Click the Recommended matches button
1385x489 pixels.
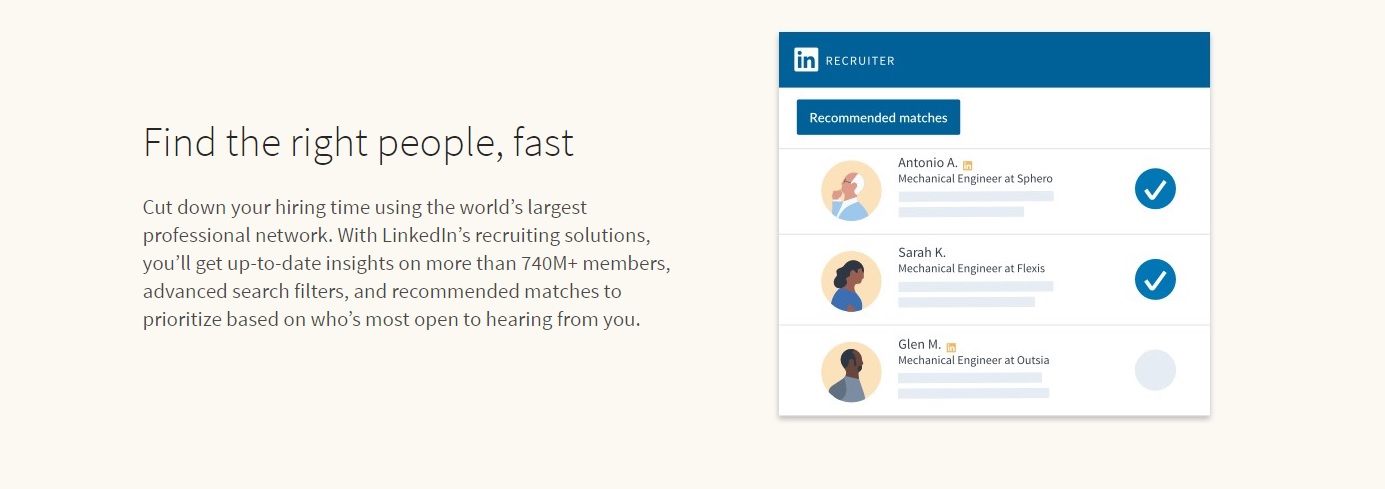(x=878, y=117)
